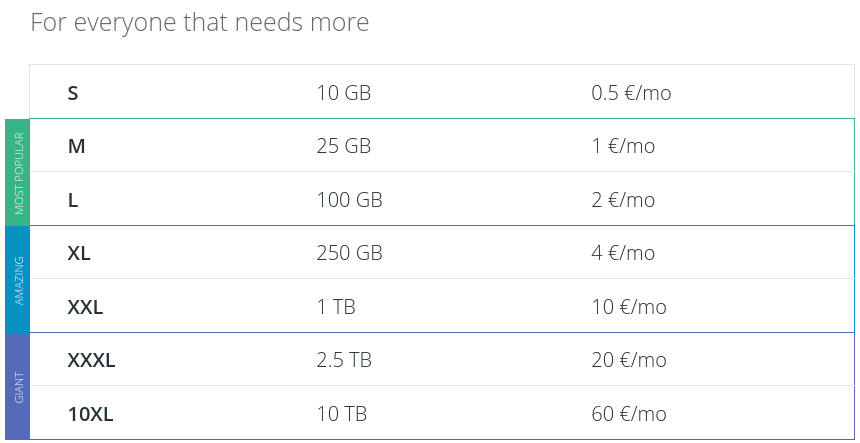The image size is (860, 443).
Task: Click the 60 €/mo price
Action: (x=629, y=413)
